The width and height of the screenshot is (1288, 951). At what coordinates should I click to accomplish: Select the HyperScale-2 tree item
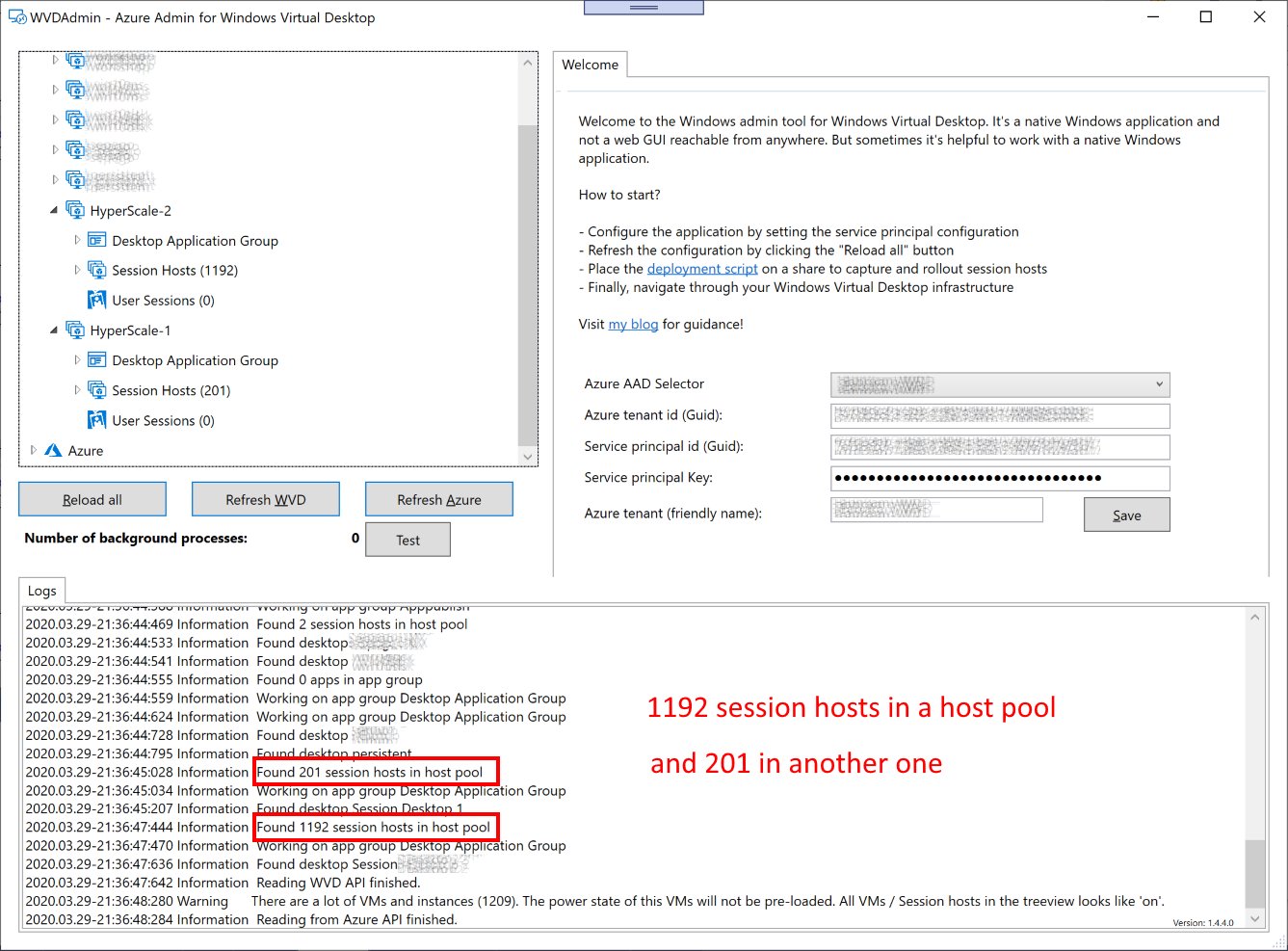130,210
